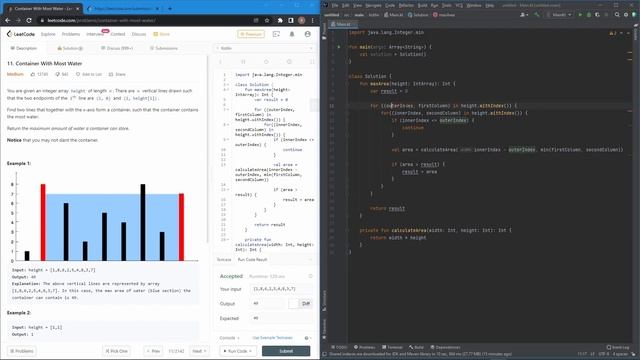Expand the Console panel
Image resolution: width=640 pixels, height=360 pixels.
(229, 338)
